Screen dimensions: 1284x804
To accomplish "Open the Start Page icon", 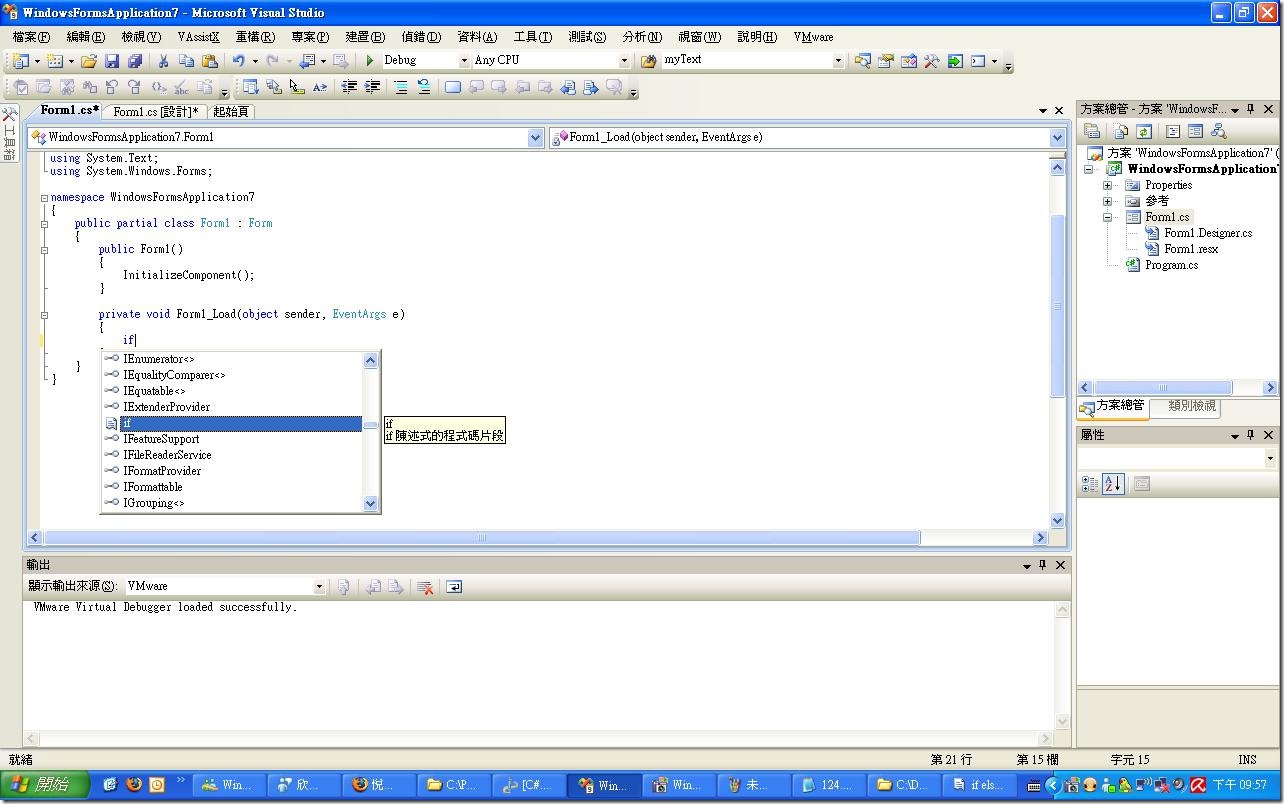I will point(955,60).
